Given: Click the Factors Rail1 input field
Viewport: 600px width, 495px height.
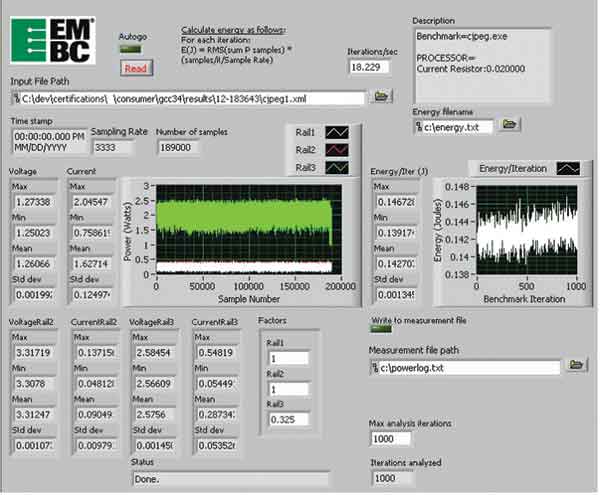Looking at the screenshot, I should coord(289,359).
